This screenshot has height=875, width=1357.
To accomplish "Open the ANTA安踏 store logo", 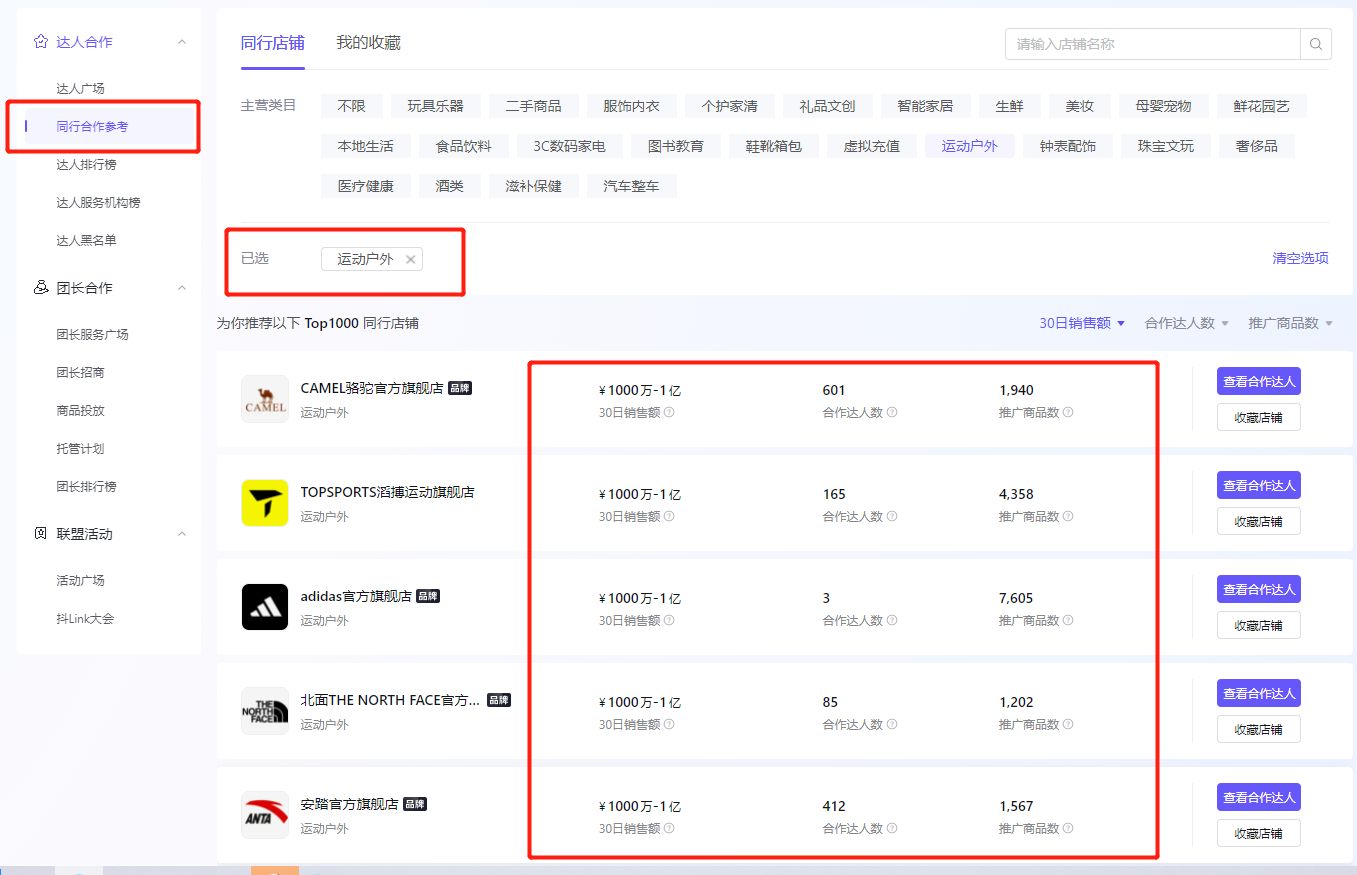I will [265, 815].
